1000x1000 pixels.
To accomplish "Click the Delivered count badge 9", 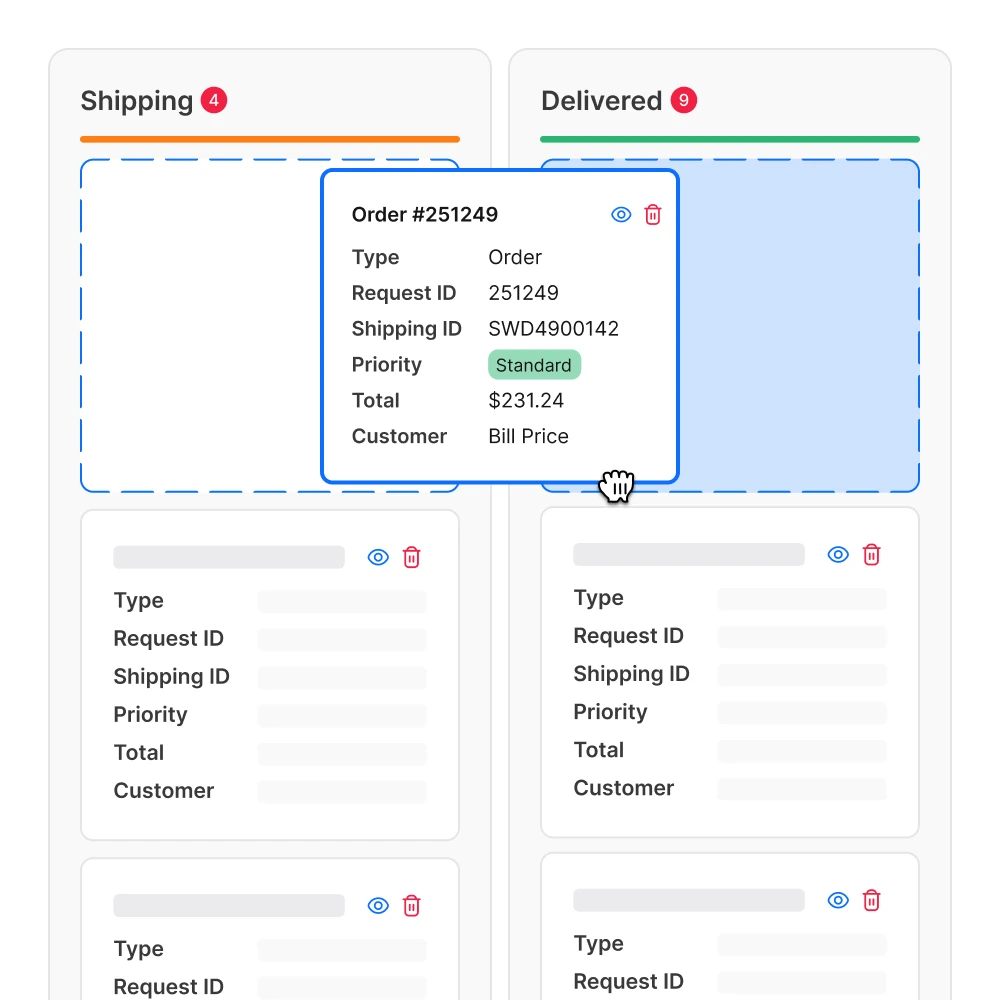I will [x=683, y=100].
